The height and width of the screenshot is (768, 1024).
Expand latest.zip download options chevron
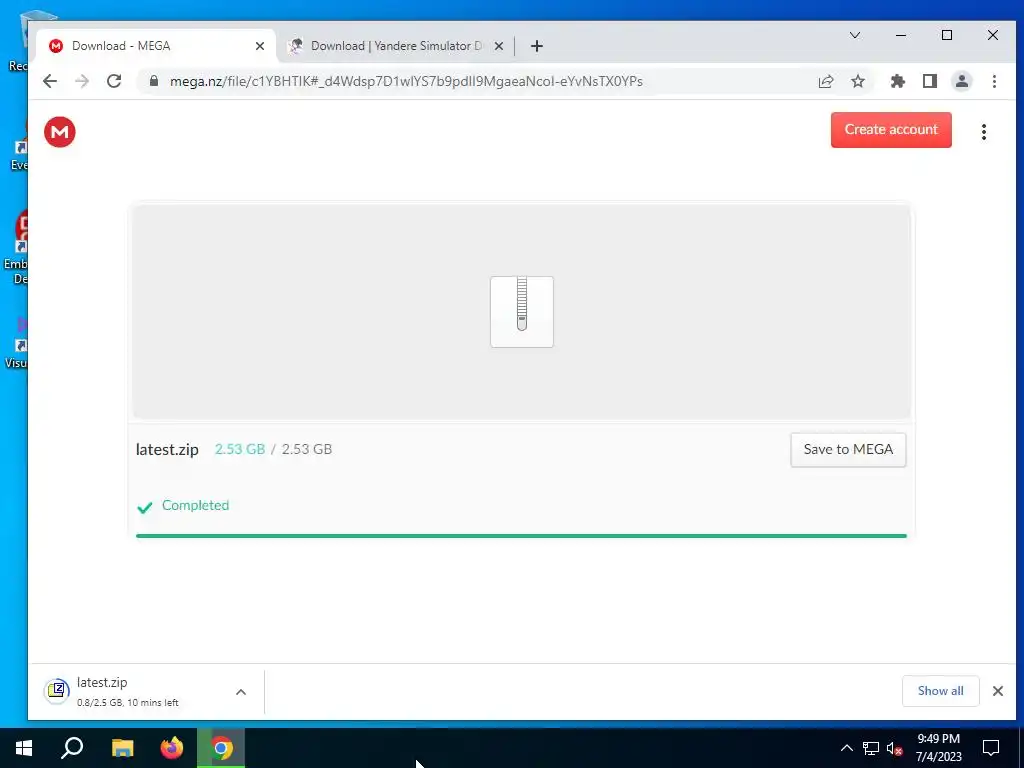pos(240,692)
